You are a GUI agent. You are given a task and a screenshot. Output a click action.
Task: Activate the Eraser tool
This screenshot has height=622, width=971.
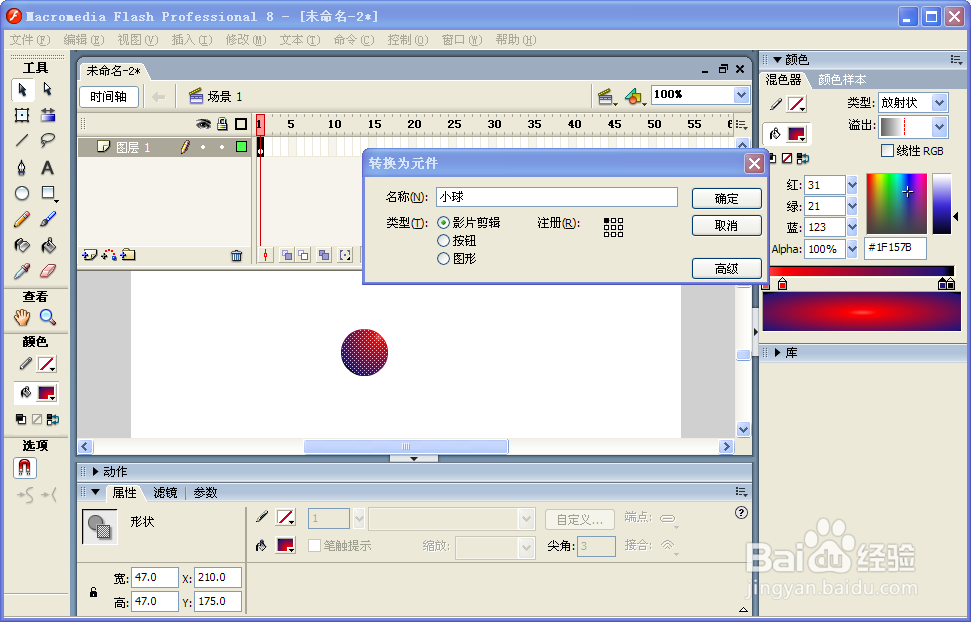pos(48,270)
